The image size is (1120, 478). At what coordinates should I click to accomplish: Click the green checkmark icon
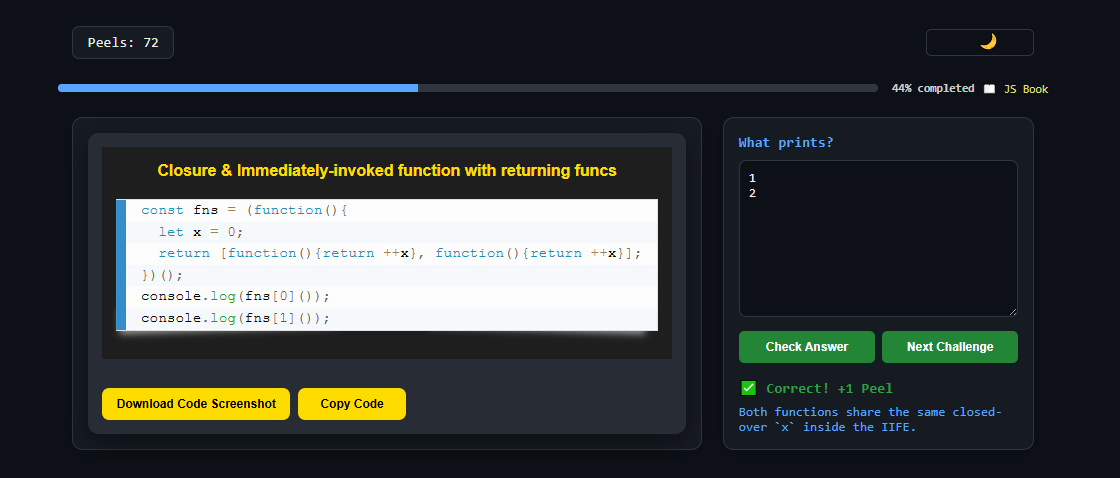point(749,388)
